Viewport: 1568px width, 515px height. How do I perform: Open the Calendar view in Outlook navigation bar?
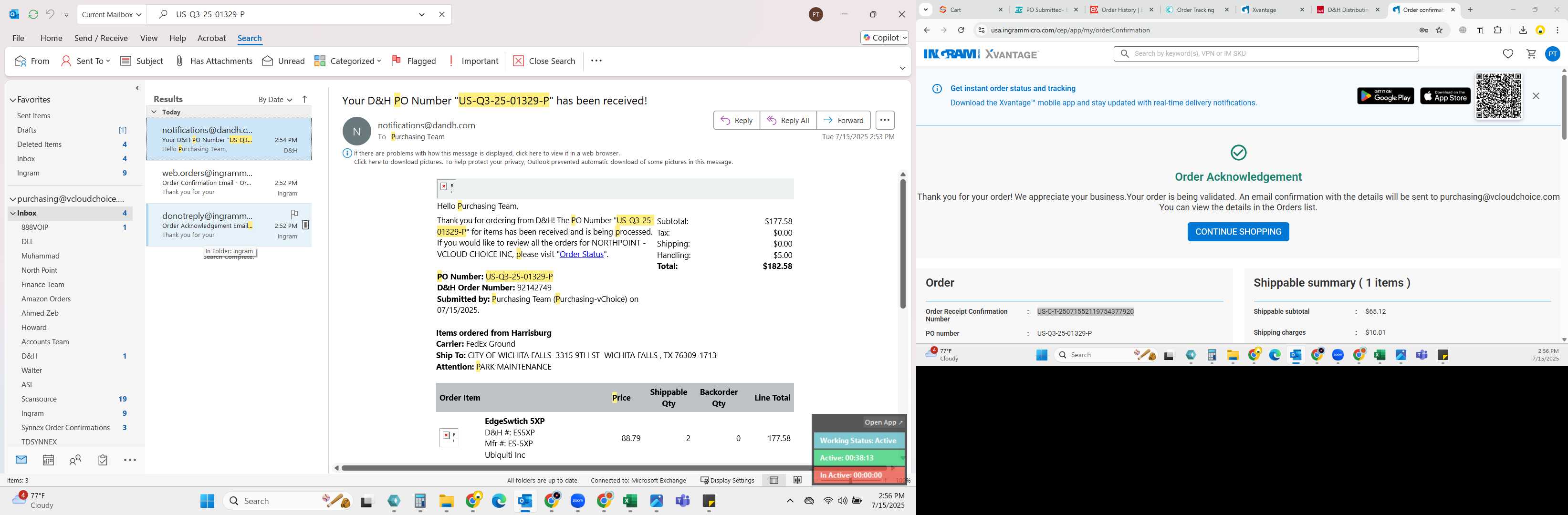(x=48, y=460)
